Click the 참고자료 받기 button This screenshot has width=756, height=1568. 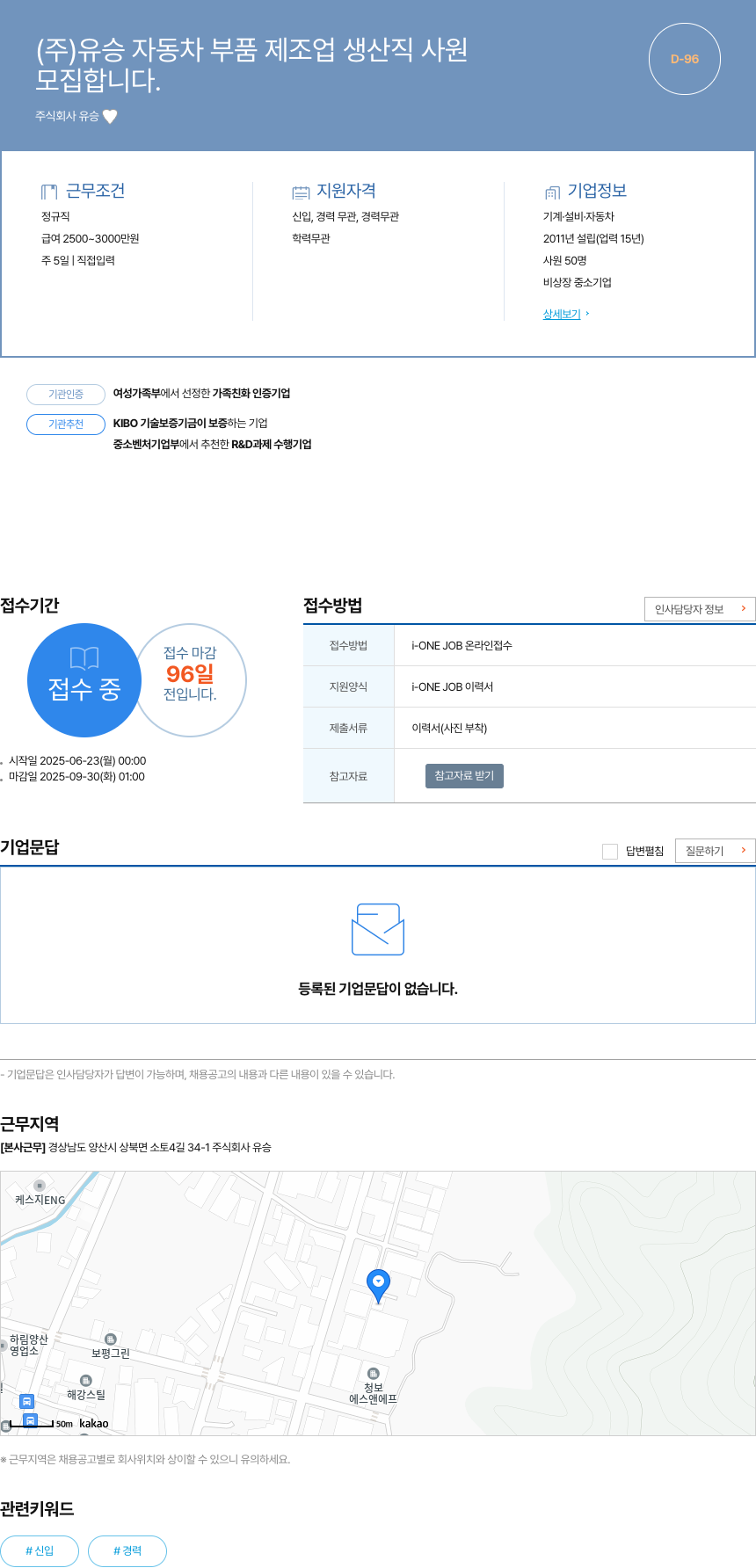[x=464, y=776]
